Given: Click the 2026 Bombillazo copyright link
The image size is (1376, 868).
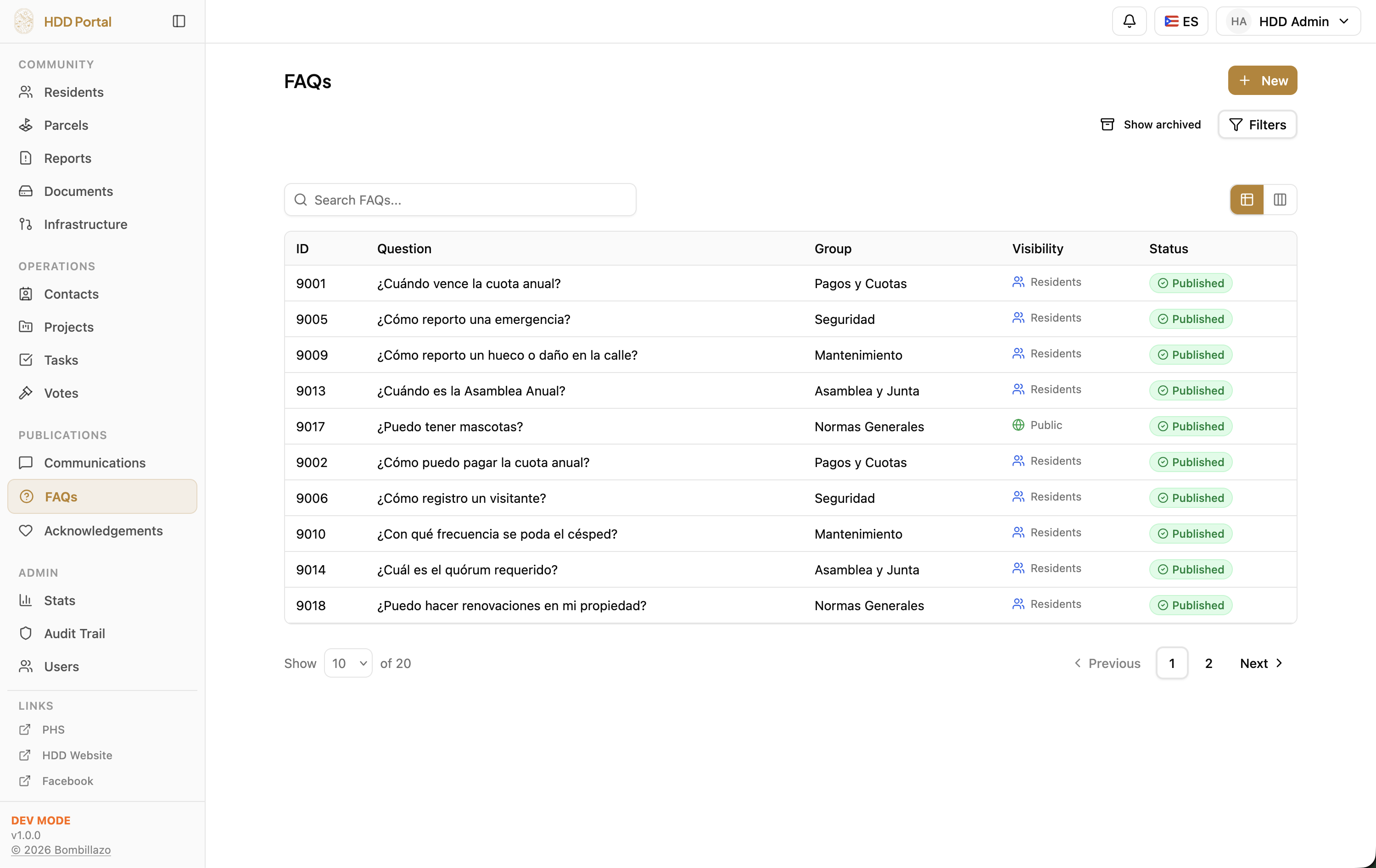Looking at the screenshot, I should [x=61, y=850].
